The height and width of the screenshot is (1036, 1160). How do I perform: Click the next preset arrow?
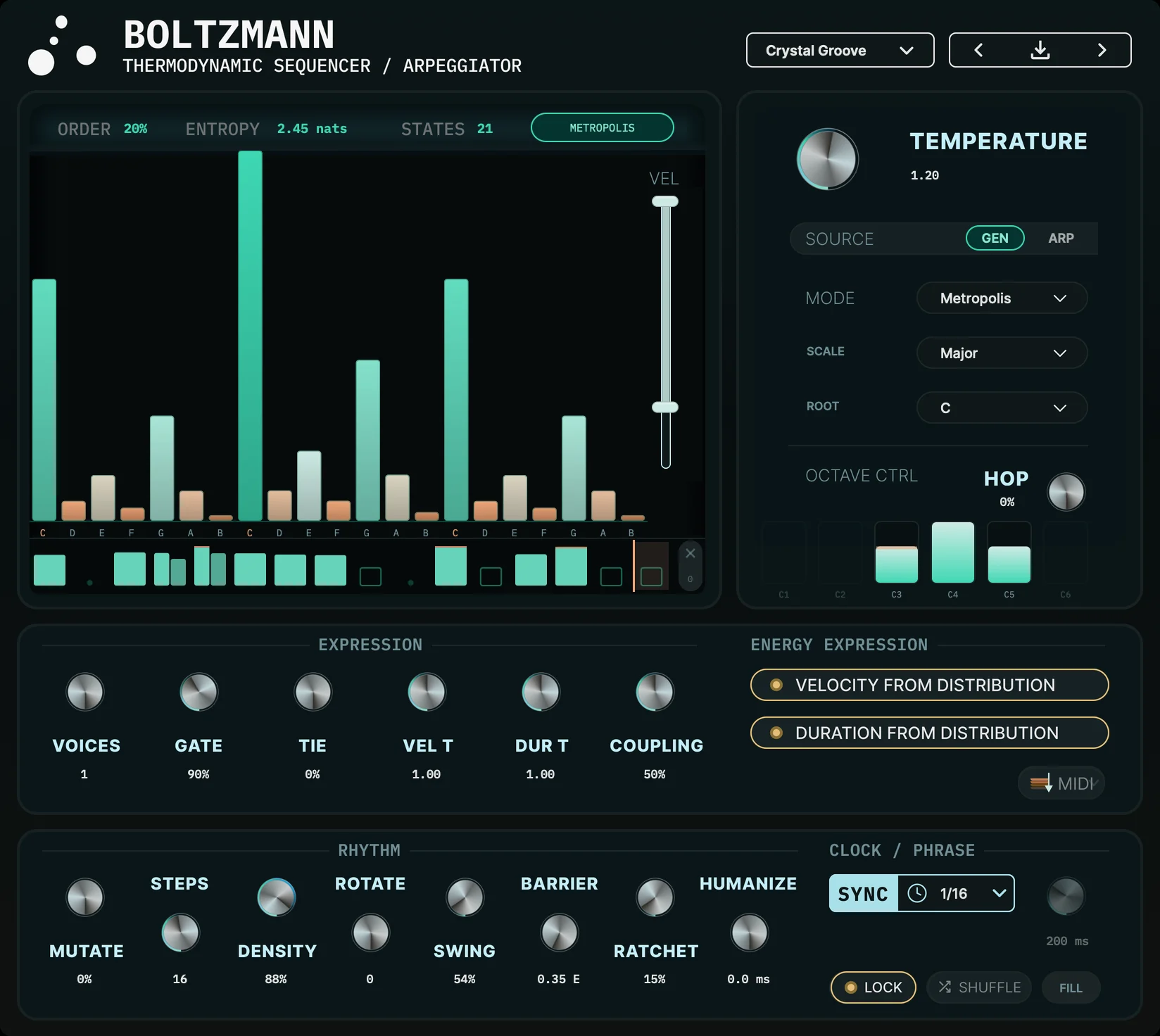coord(1102,50)
